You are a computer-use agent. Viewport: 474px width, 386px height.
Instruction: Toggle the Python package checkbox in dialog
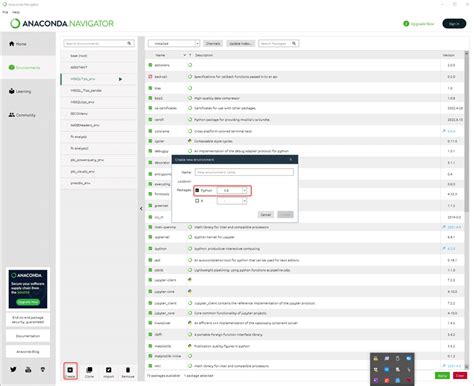click(x=197, y=190)
